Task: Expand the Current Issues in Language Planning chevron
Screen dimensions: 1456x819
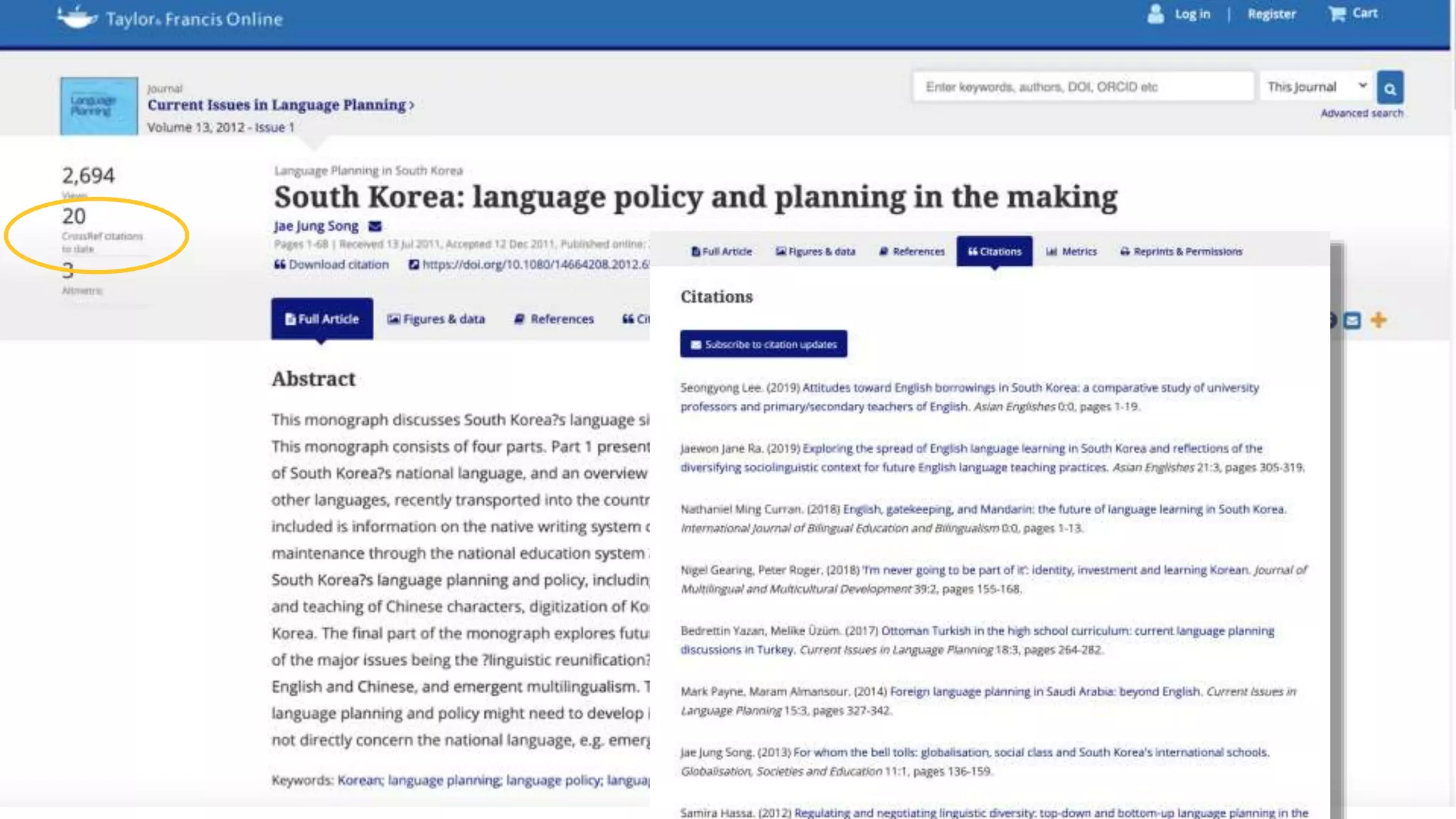Action: pos(411,105)
